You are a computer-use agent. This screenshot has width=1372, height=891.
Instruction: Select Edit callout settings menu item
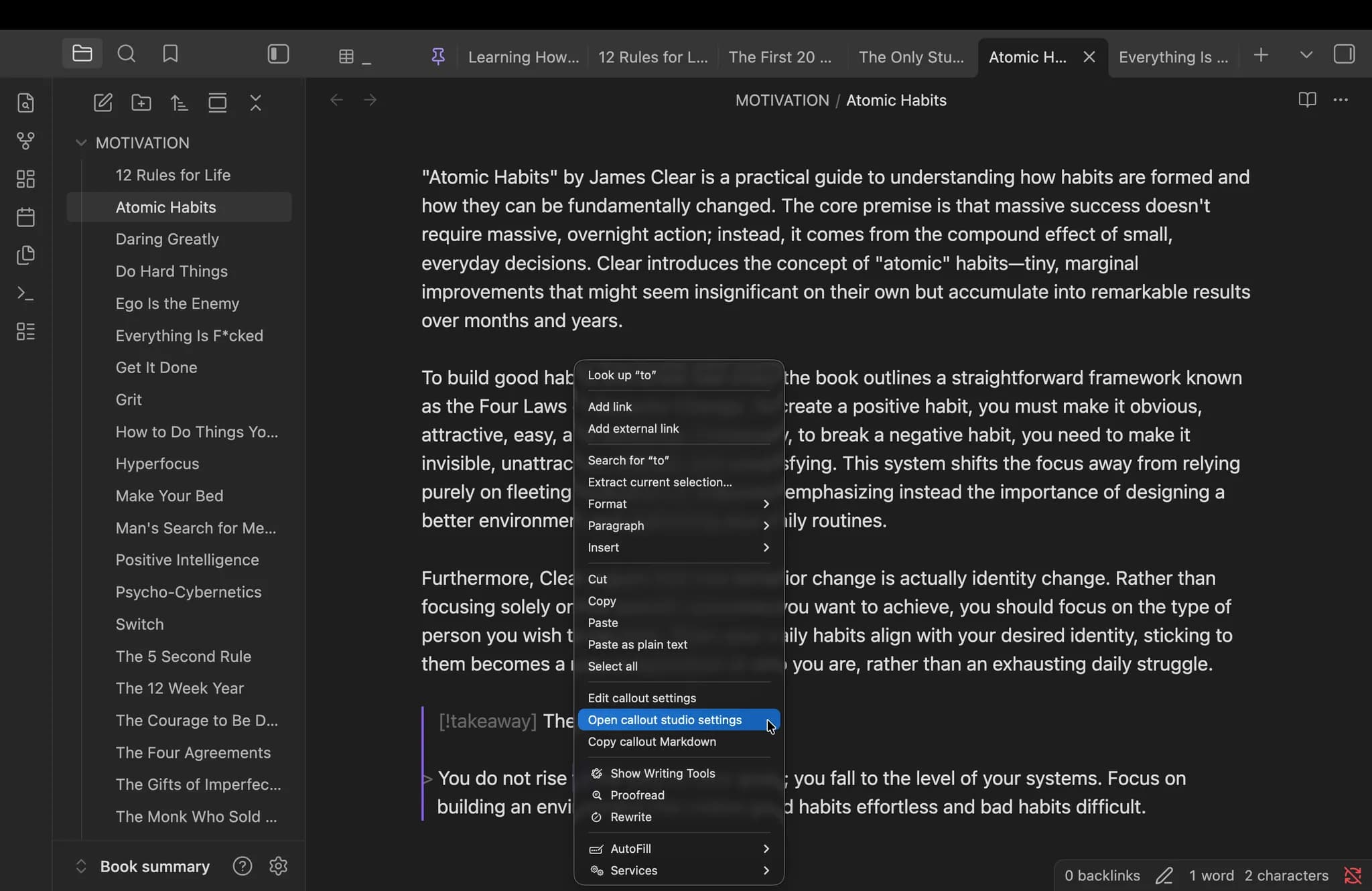click(679, 698)
